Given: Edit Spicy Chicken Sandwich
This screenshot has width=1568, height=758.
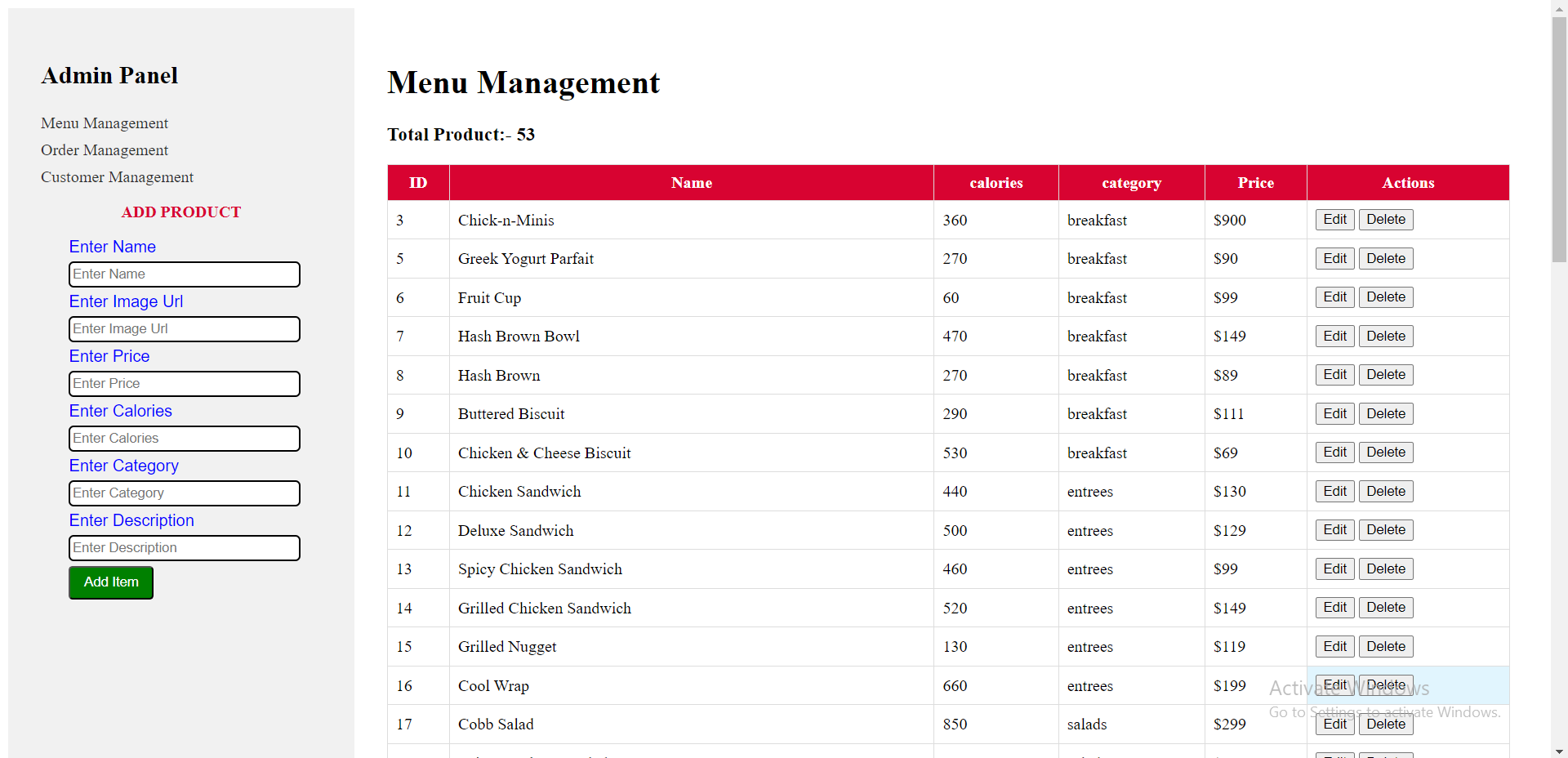Looking at the screenshot, I should tap(1334, 569).
